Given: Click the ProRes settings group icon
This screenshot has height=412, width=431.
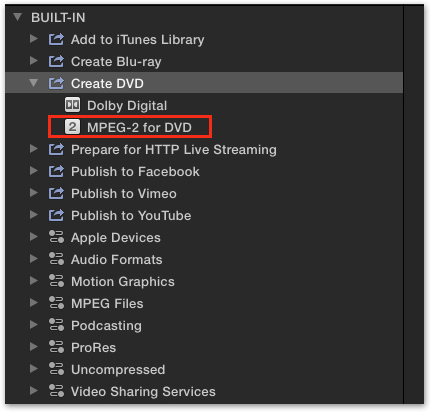Looking at the screenshot, I should (x=56, y=347).
